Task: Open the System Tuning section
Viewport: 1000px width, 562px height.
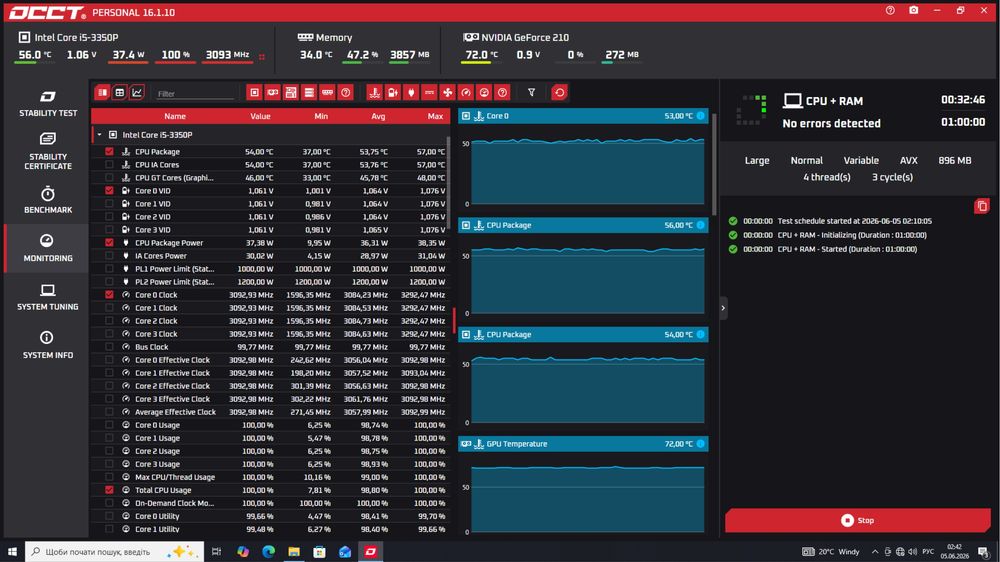Action: [x=48, y=297]
